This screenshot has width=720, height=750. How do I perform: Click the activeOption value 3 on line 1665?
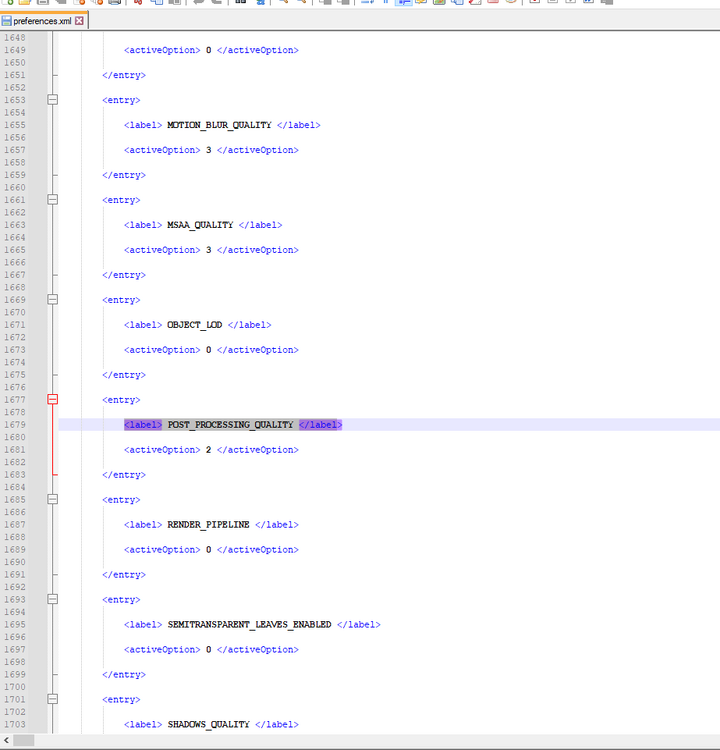pos(209,250)
